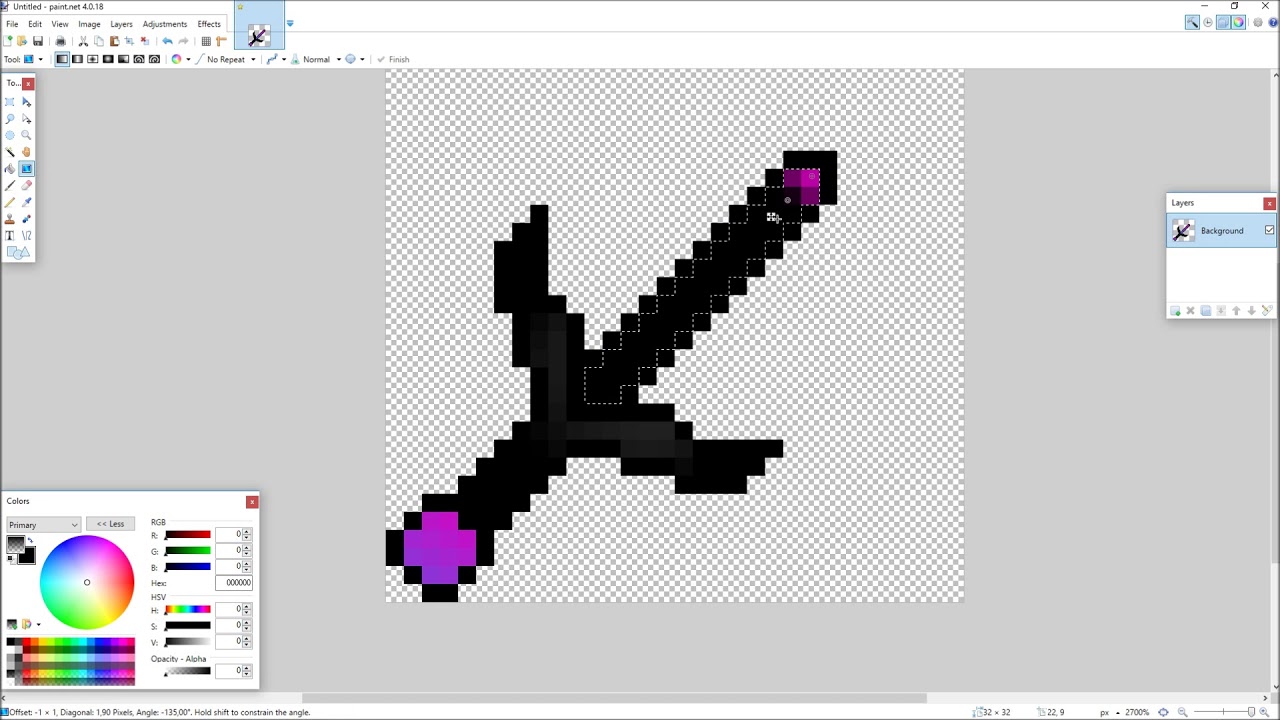Open the Layers menu
The image size is (1280, 720).
pos(121,24)
